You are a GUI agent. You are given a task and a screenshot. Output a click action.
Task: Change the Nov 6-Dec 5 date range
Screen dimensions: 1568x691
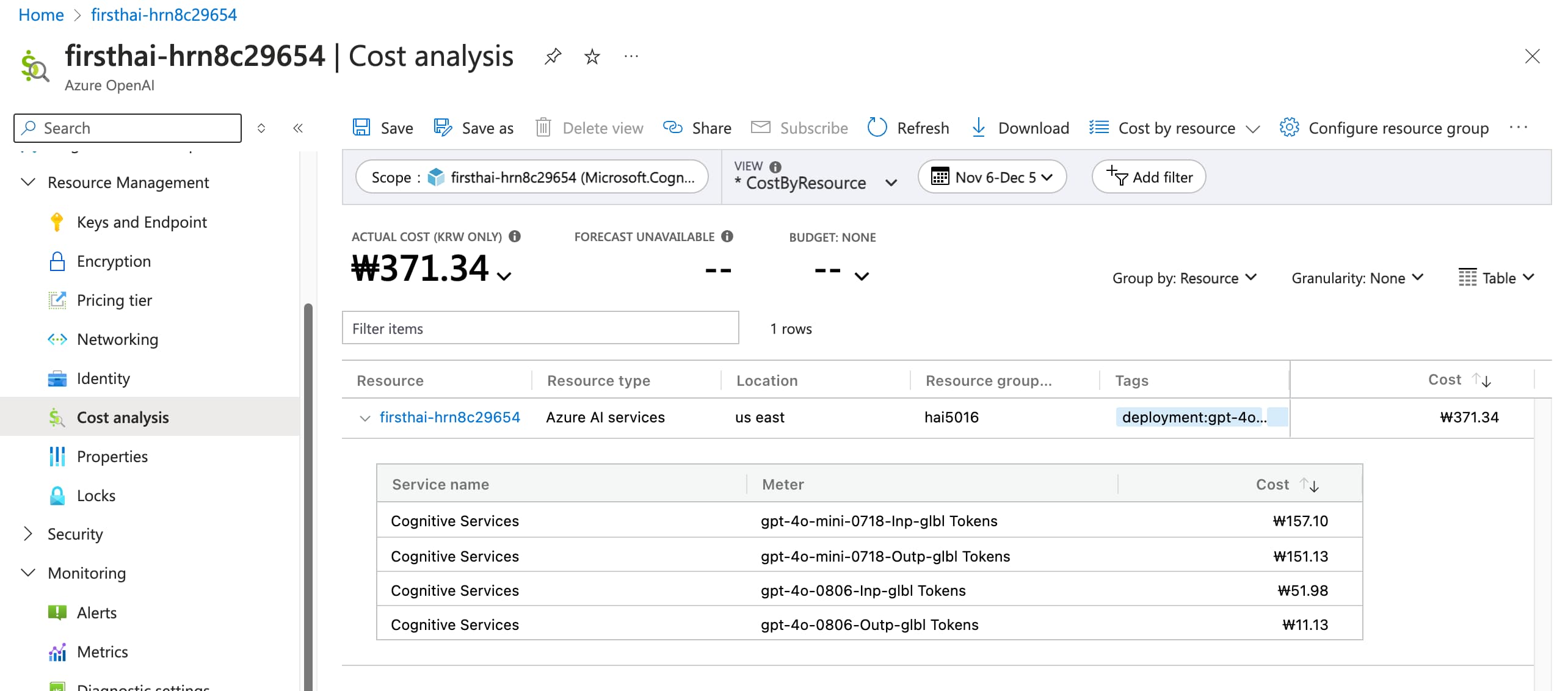pyautogui.click(x=992, y=177)
